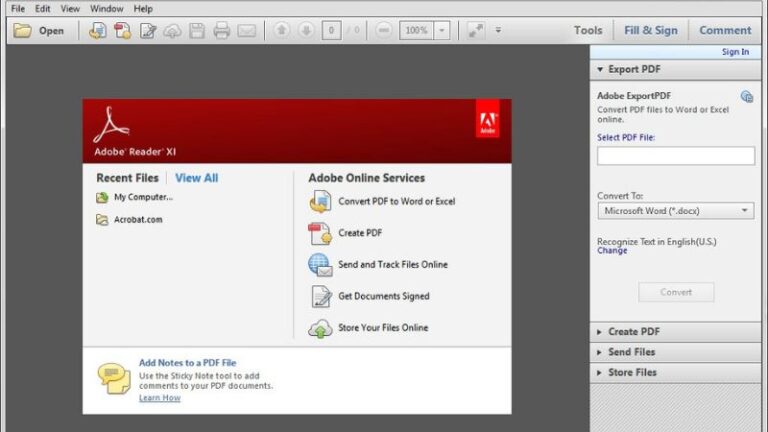Click Store Your Files Online text
Viewport: 768px width, 432px height.
pyautogui.click(x=383, y=328)
